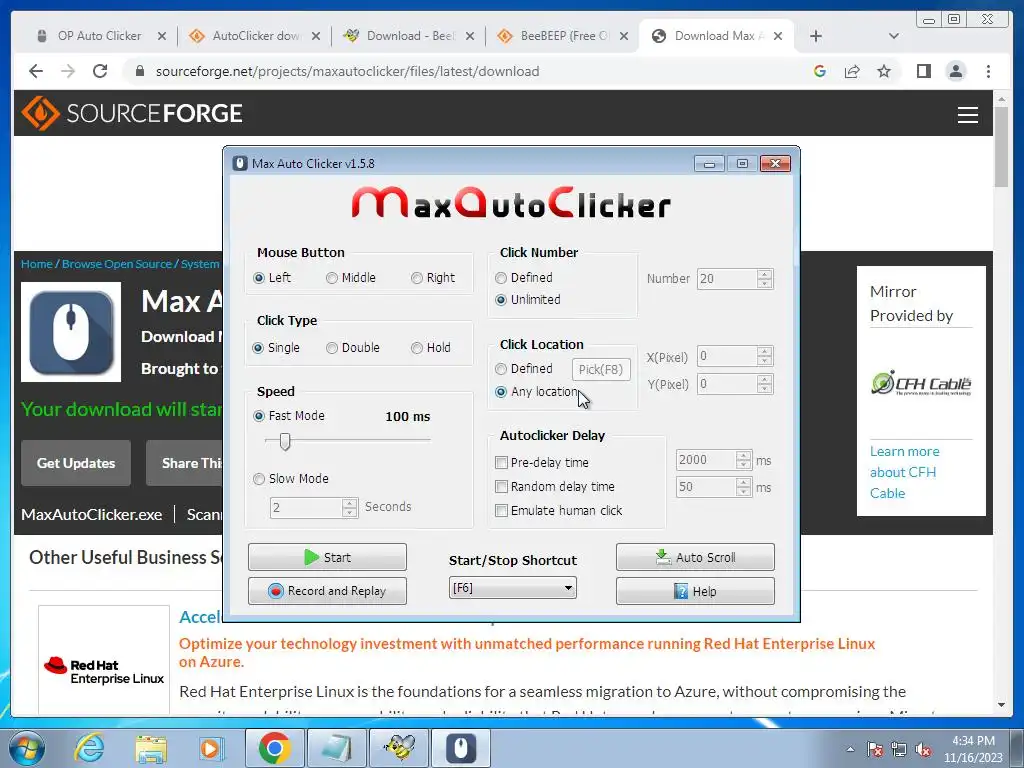
Task: Open Windows Media Player from taskbar
Action: (211, 748)
